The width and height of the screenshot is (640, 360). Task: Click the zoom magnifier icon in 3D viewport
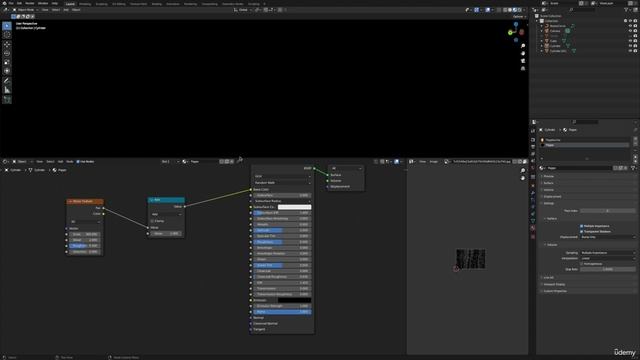click(x=523, y=46)
